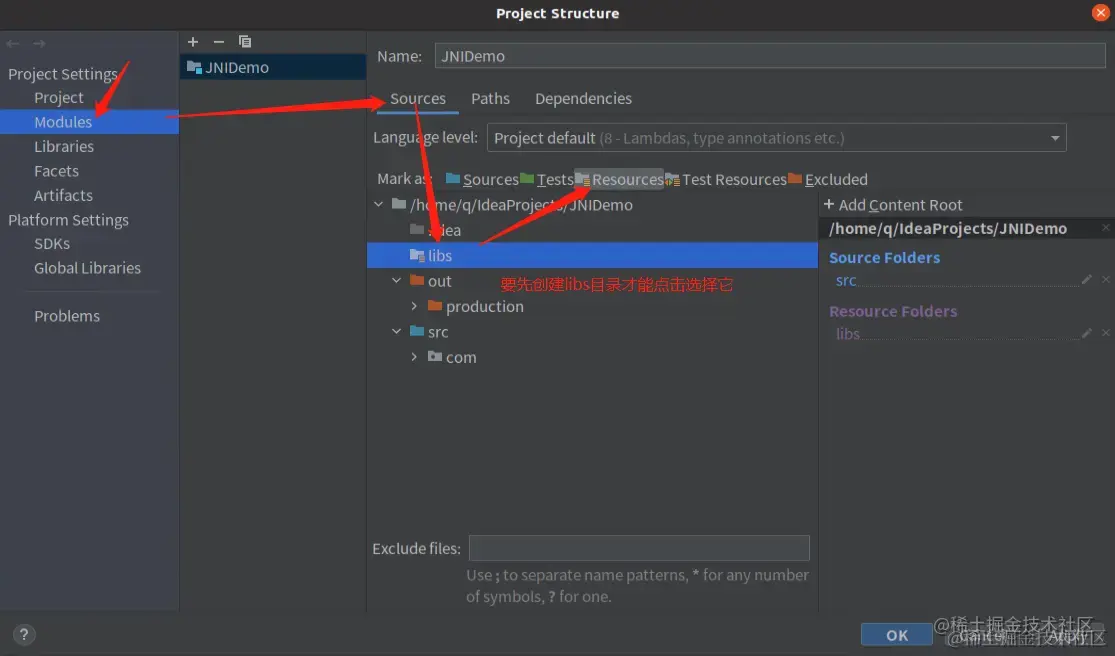Select JNIDemo module in module list

[x=273, y=68]
